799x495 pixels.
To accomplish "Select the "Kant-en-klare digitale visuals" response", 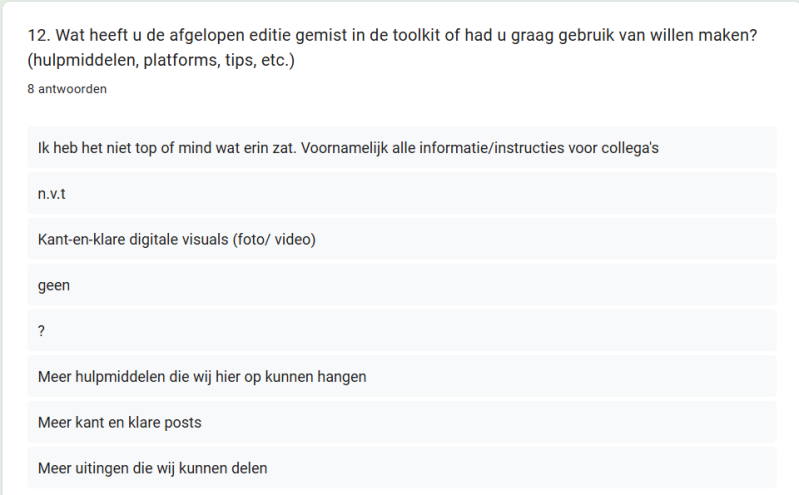I will tap(177, 240).
